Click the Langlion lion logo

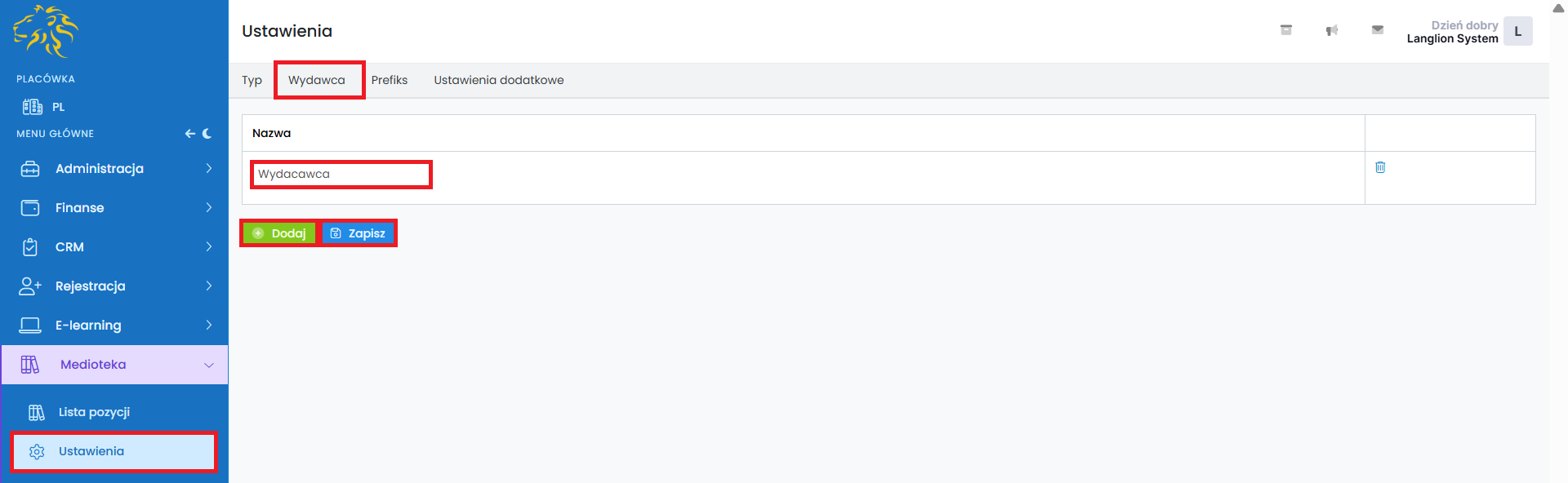click(46, 32)
